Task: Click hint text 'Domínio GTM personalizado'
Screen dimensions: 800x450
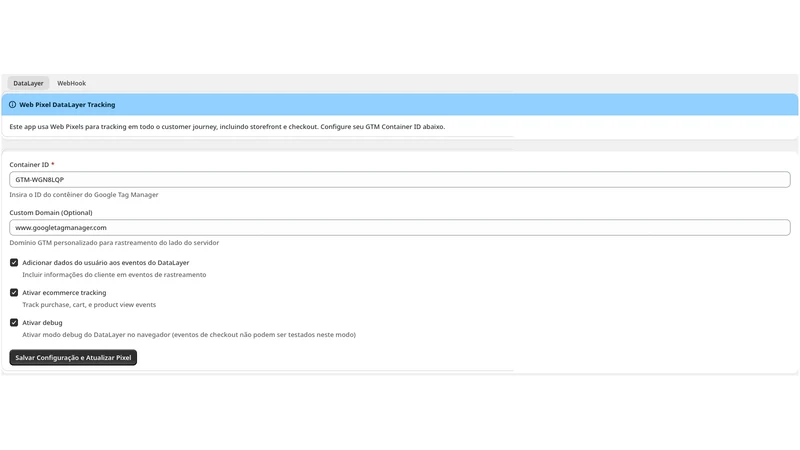Action: point(114,243)
